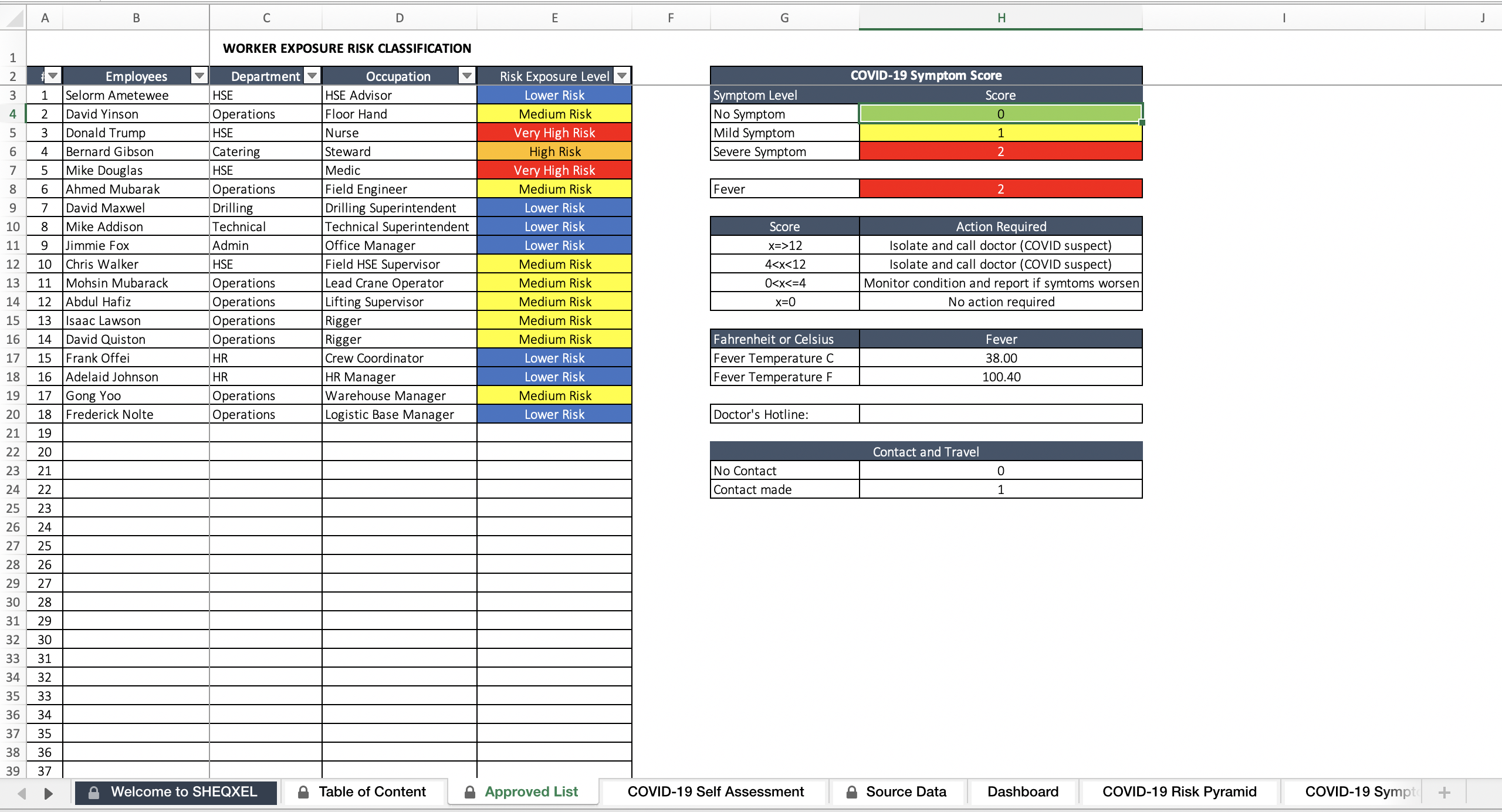Select all cells using the corner triangle

[x=13, y=18]
